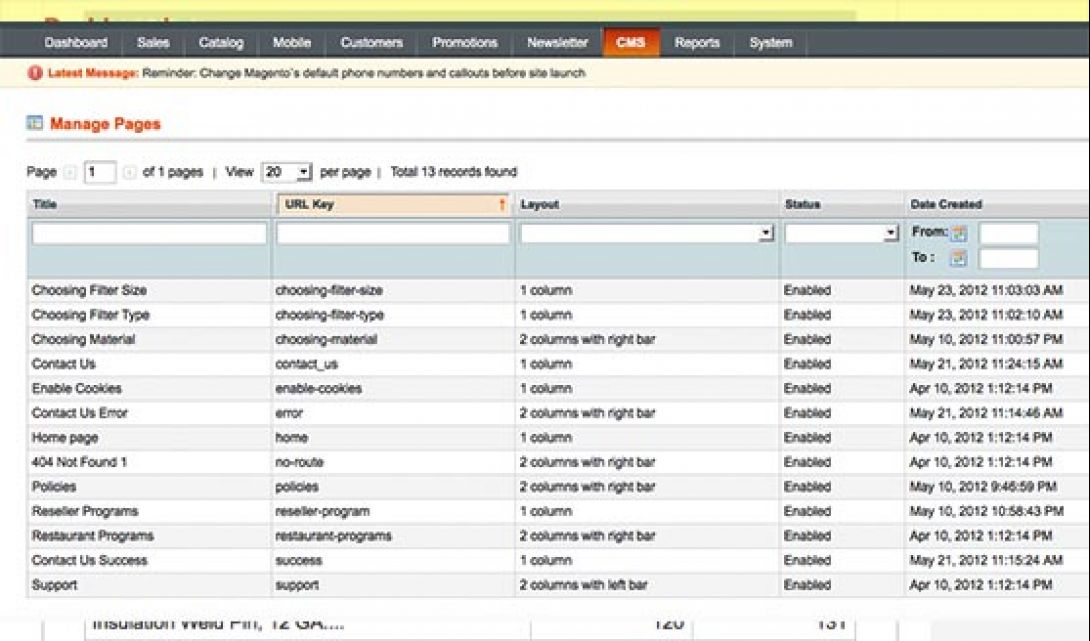Click the 'May 23, 2012 11:03:03 AM' date
Screen dimensions: 1090x641
(986, 290)
